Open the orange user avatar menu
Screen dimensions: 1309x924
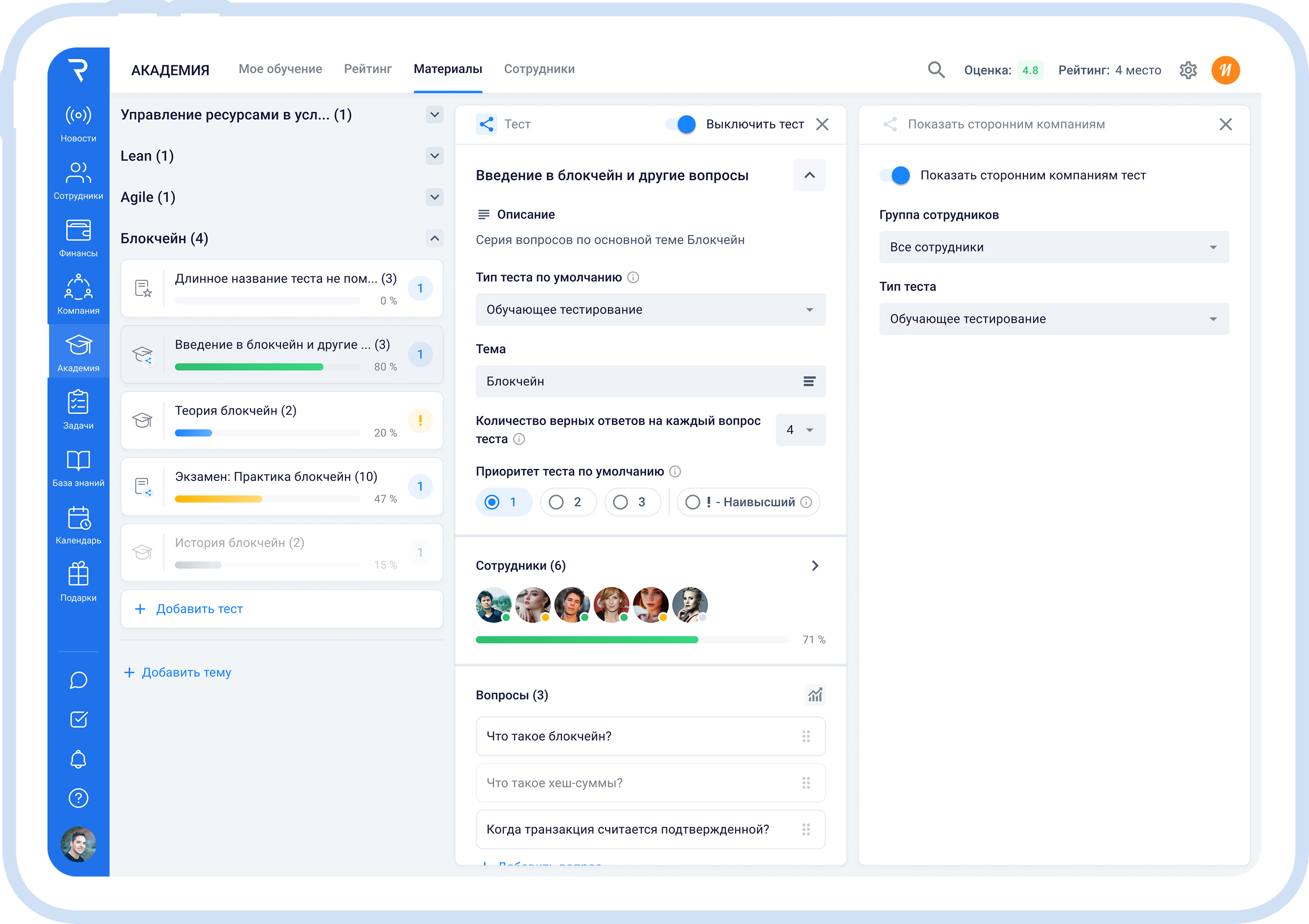[x=1226, y=70]
